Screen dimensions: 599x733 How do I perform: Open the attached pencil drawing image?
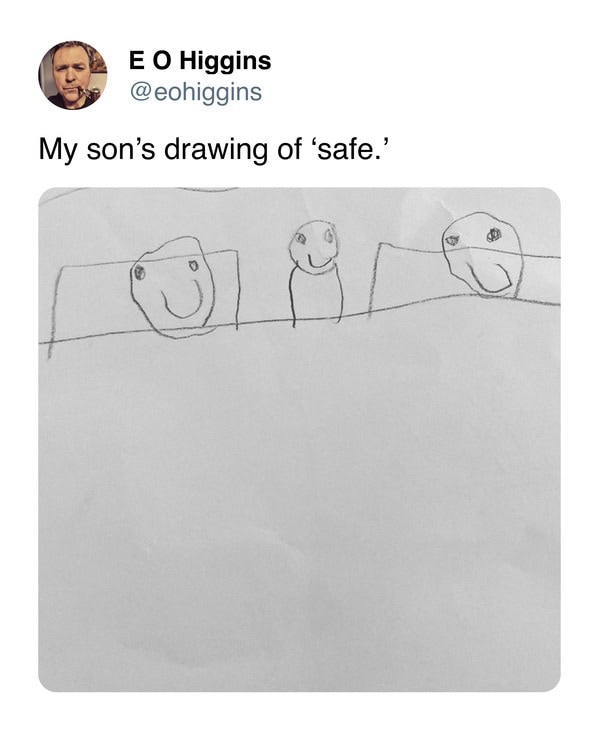(x=299, y=439)
